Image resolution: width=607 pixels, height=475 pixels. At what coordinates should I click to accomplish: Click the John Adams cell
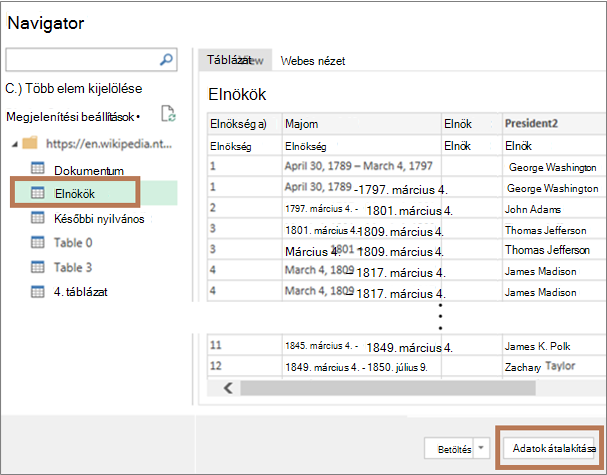tap(554, 209)
